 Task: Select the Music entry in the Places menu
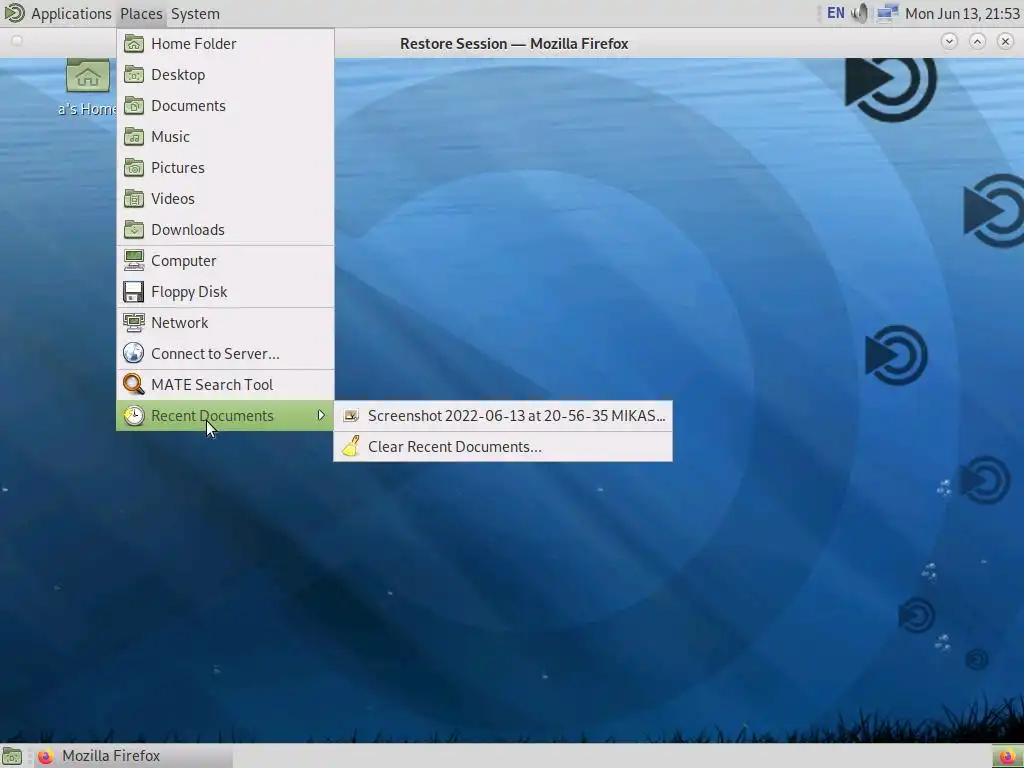(225, 136)
